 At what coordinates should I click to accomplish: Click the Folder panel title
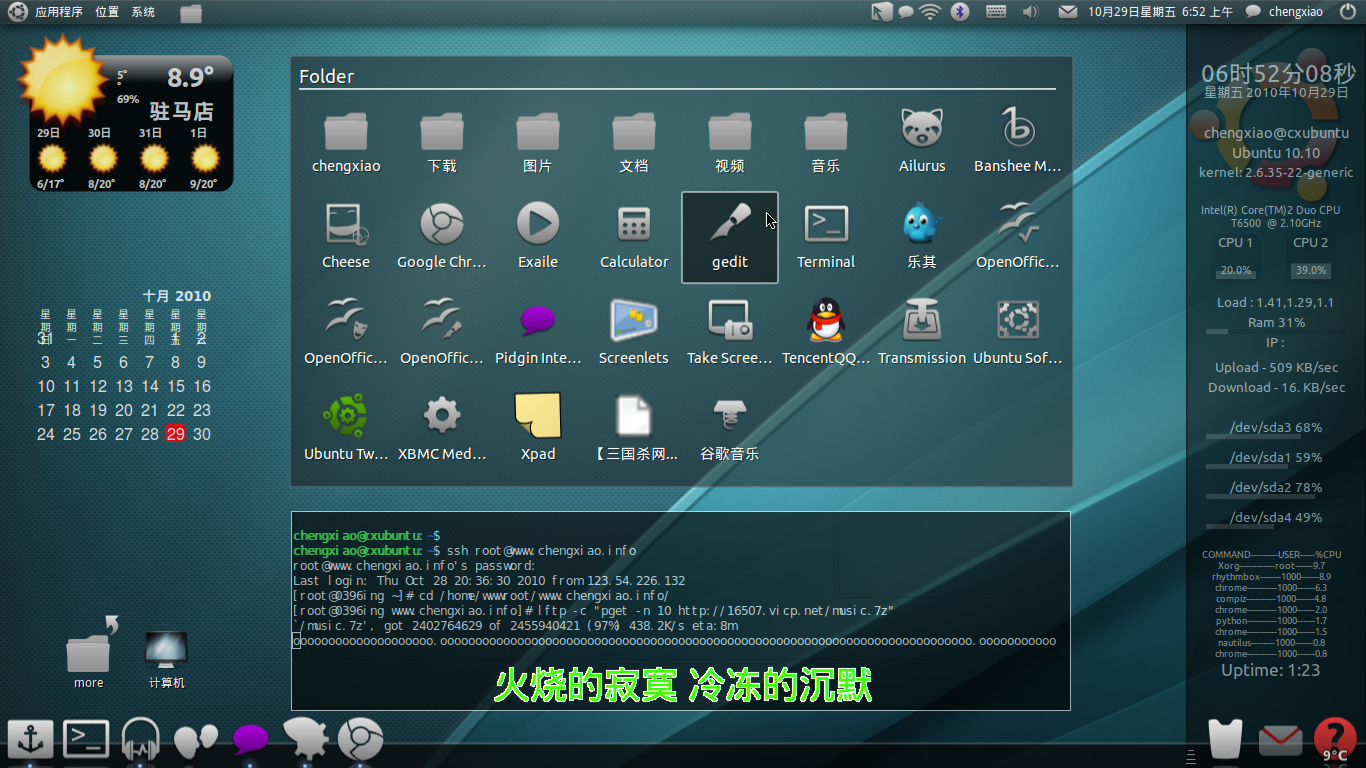pos(327,77)
